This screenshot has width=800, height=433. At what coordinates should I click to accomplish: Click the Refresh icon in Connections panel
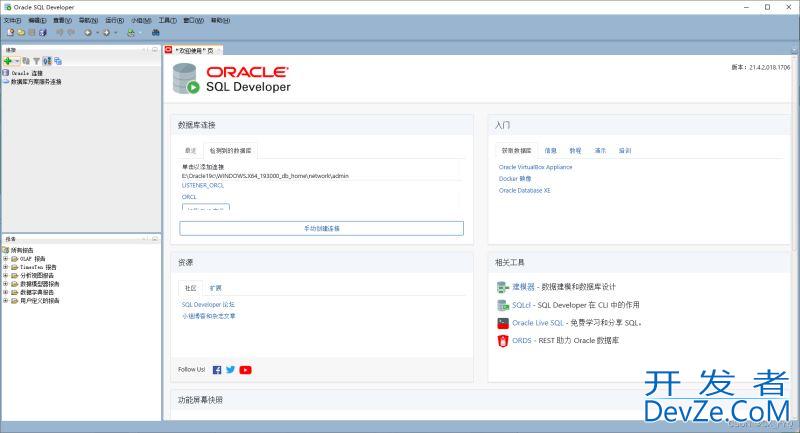click(26, 61)
